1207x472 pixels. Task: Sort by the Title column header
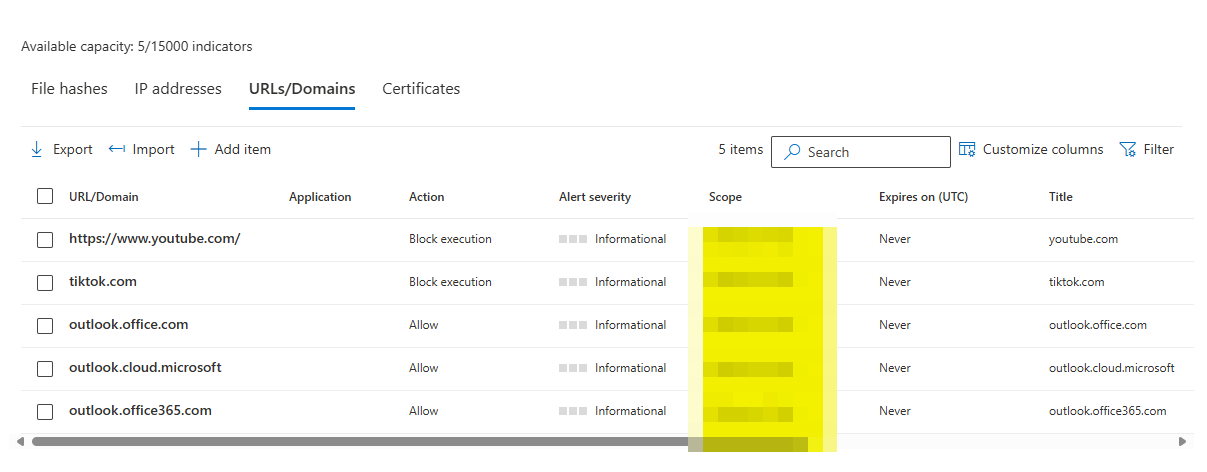pos(1061,197)
